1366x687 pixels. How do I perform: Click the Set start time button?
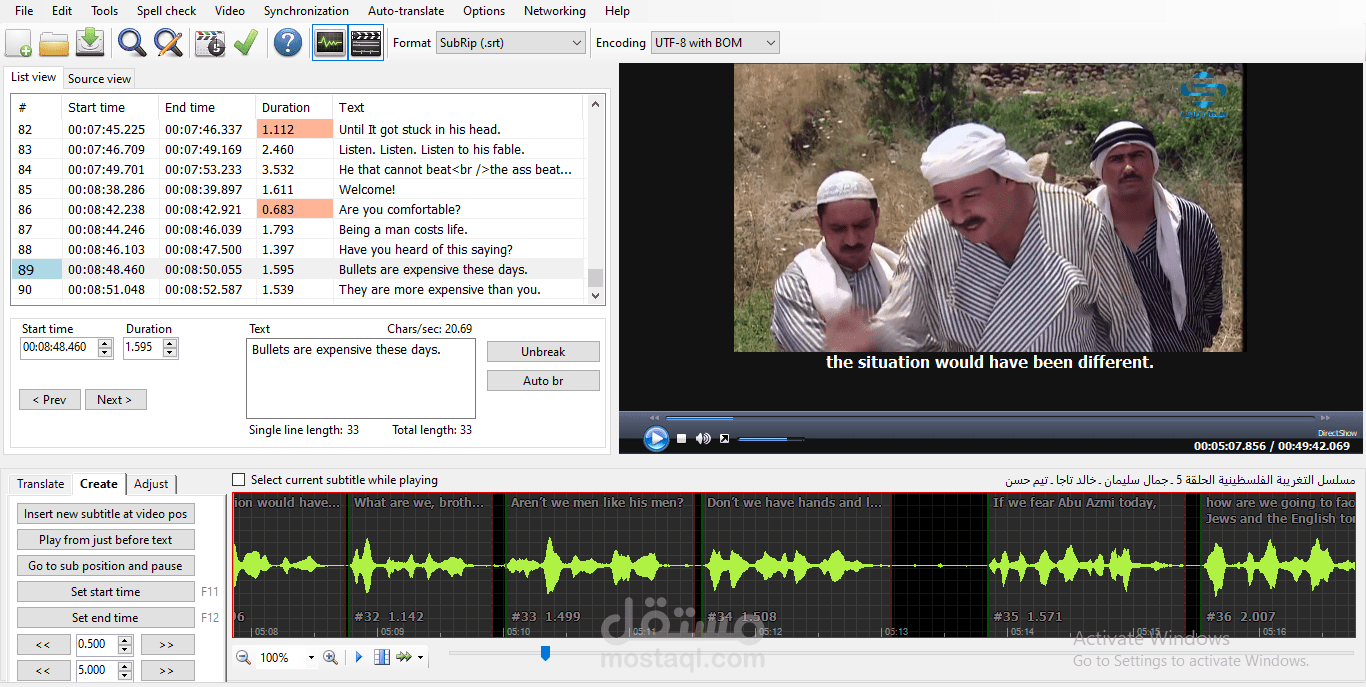[106, 592]
